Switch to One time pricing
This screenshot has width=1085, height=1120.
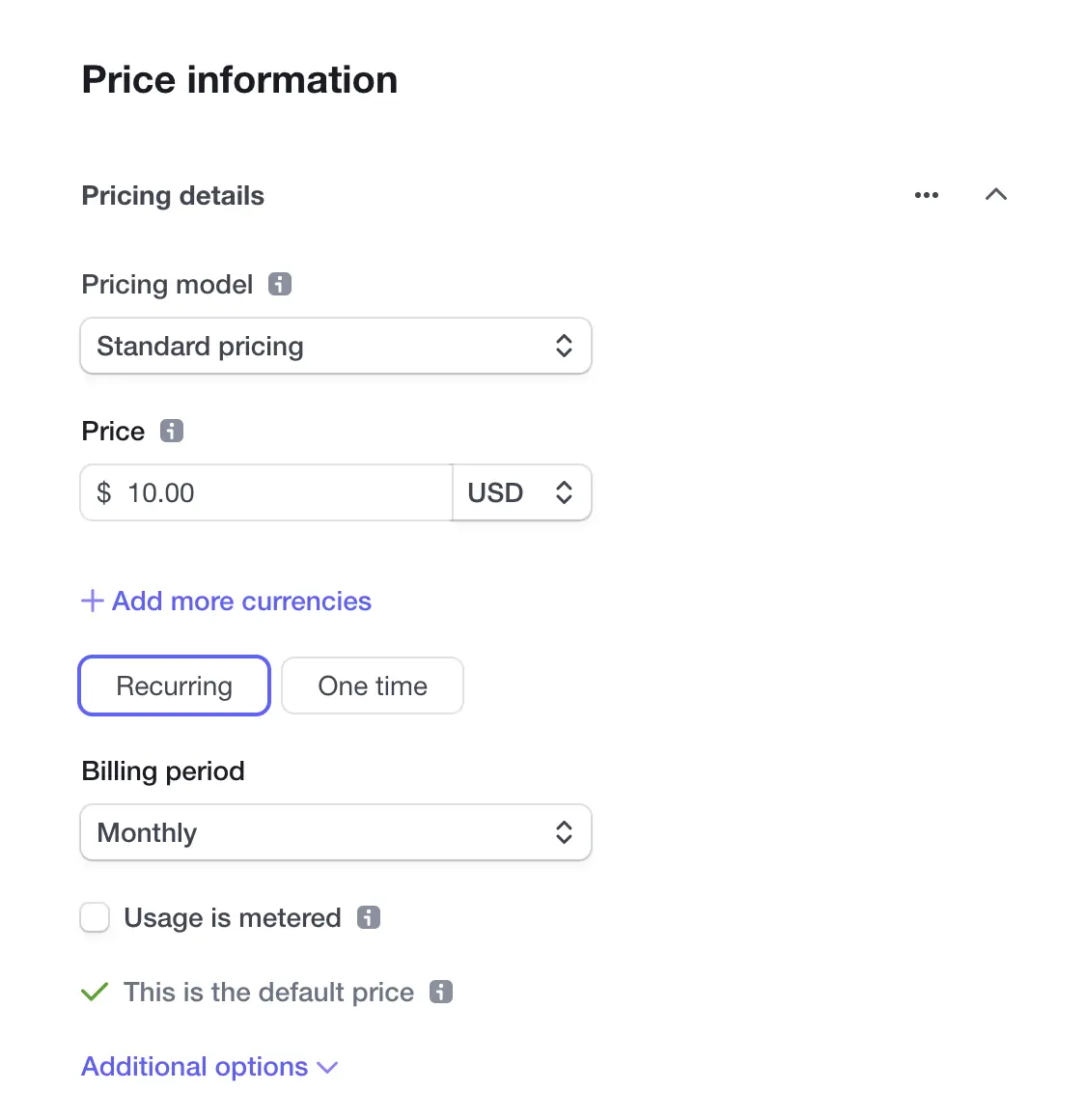click(x=373, y=686)
